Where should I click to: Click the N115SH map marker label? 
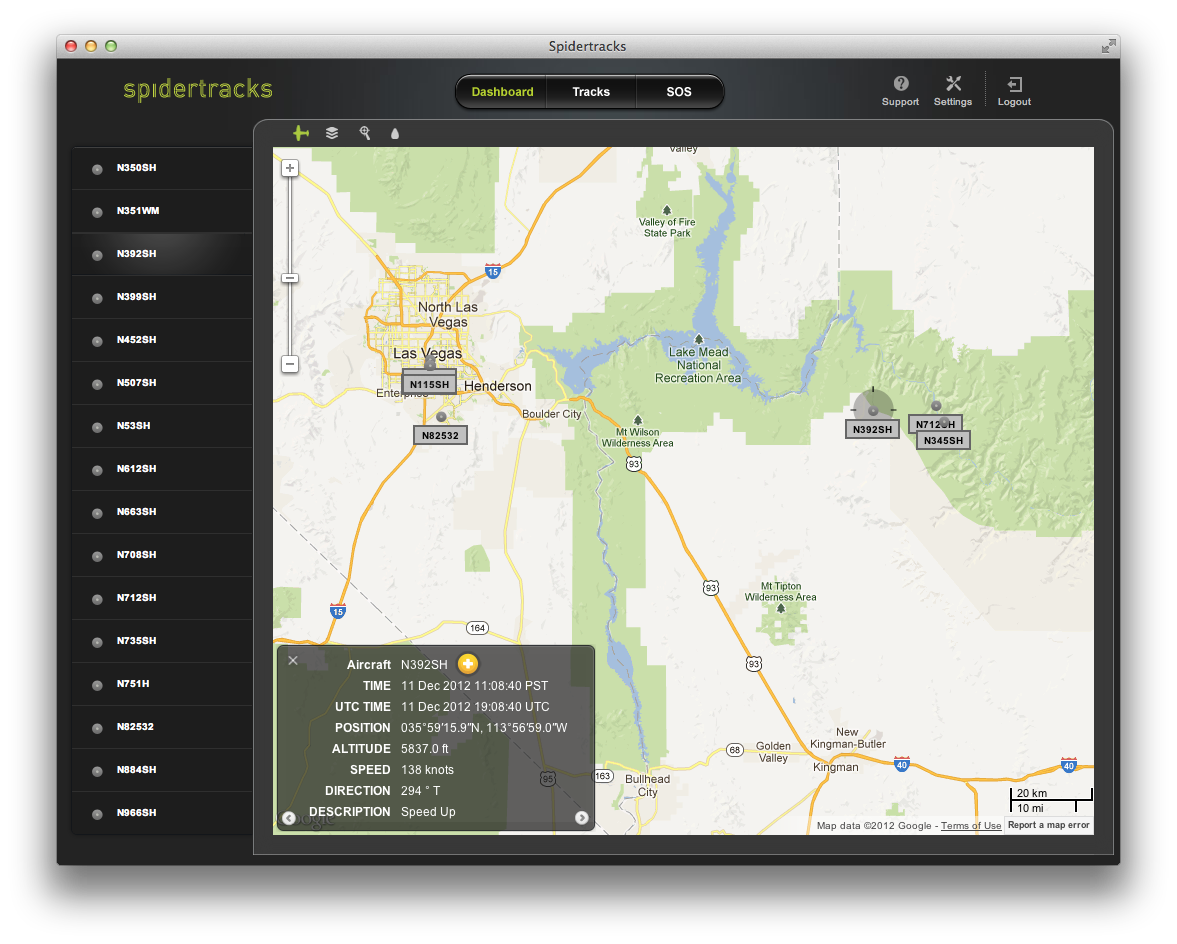point(429,384)
